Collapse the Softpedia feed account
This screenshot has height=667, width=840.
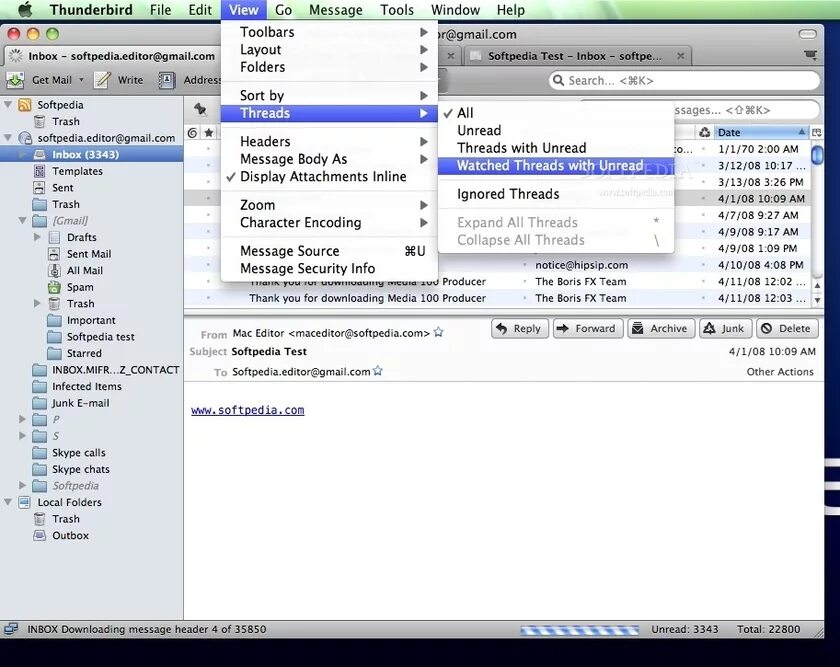tap(8, 104)
